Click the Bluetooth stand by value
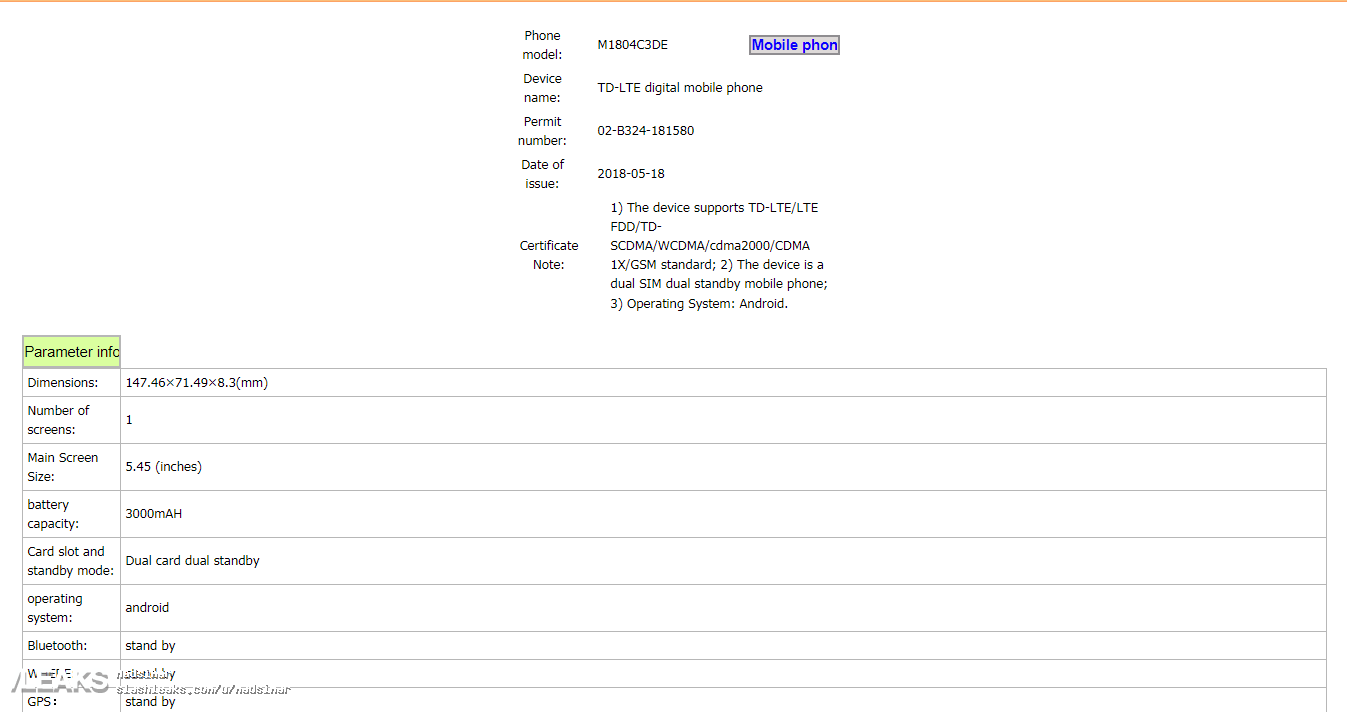This screenshot has width=1347, height=712. tap(150, 646)
